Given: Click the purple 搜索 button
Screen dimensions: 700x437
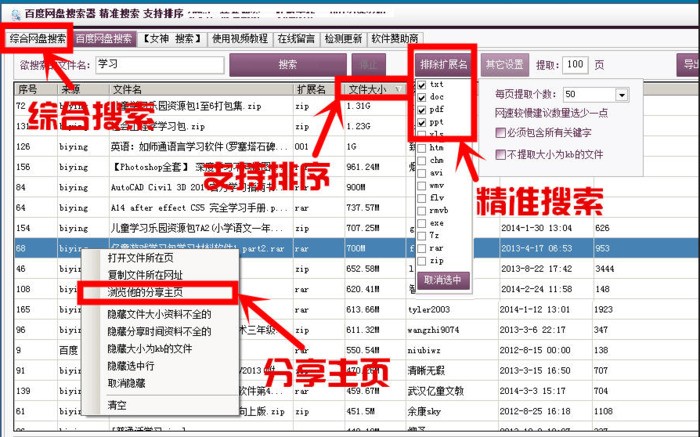Looking at the screenshot, I should 288,65.
